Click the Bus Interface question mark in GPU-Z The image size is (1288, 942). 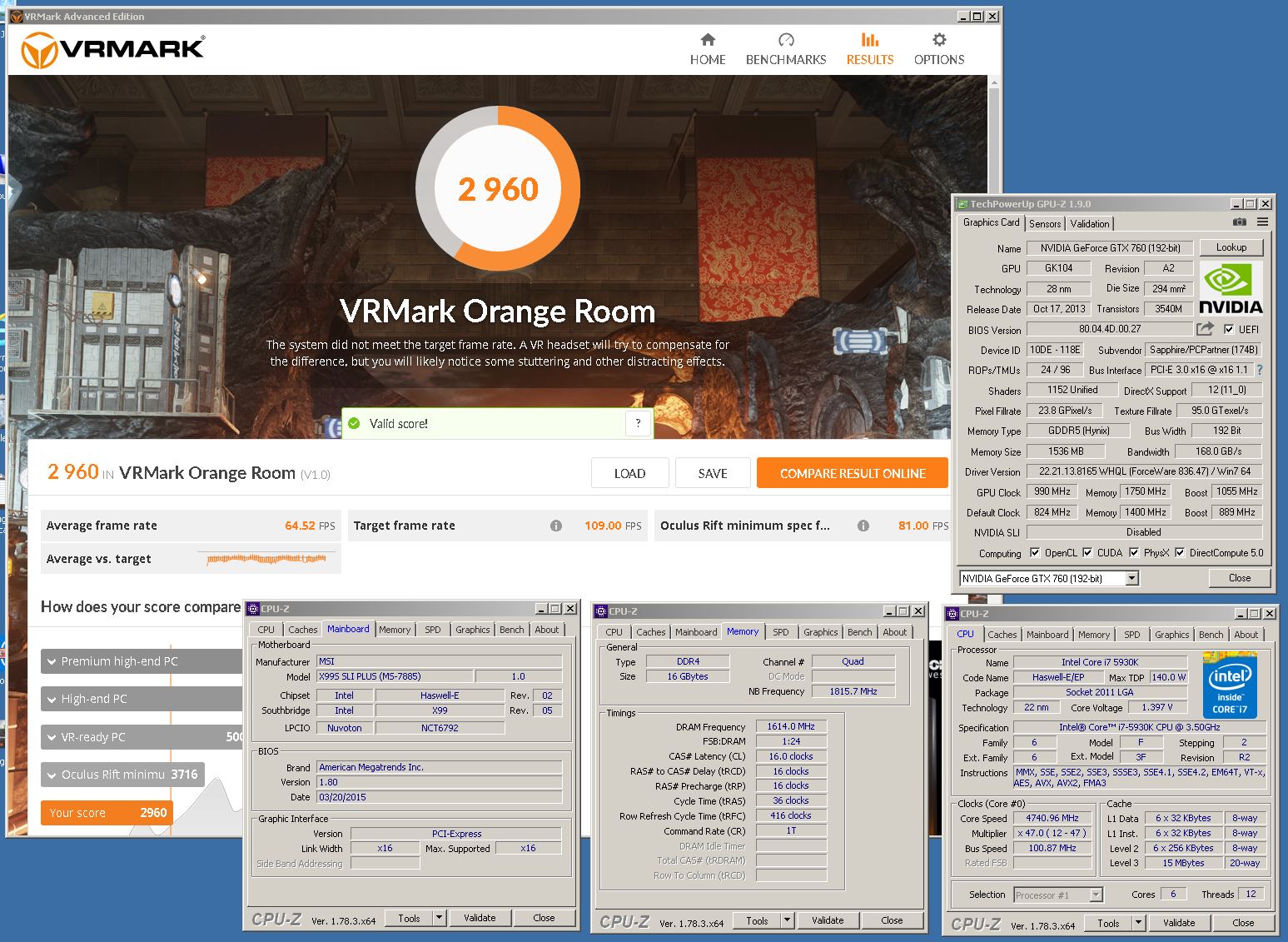[x=1260, y=370]
